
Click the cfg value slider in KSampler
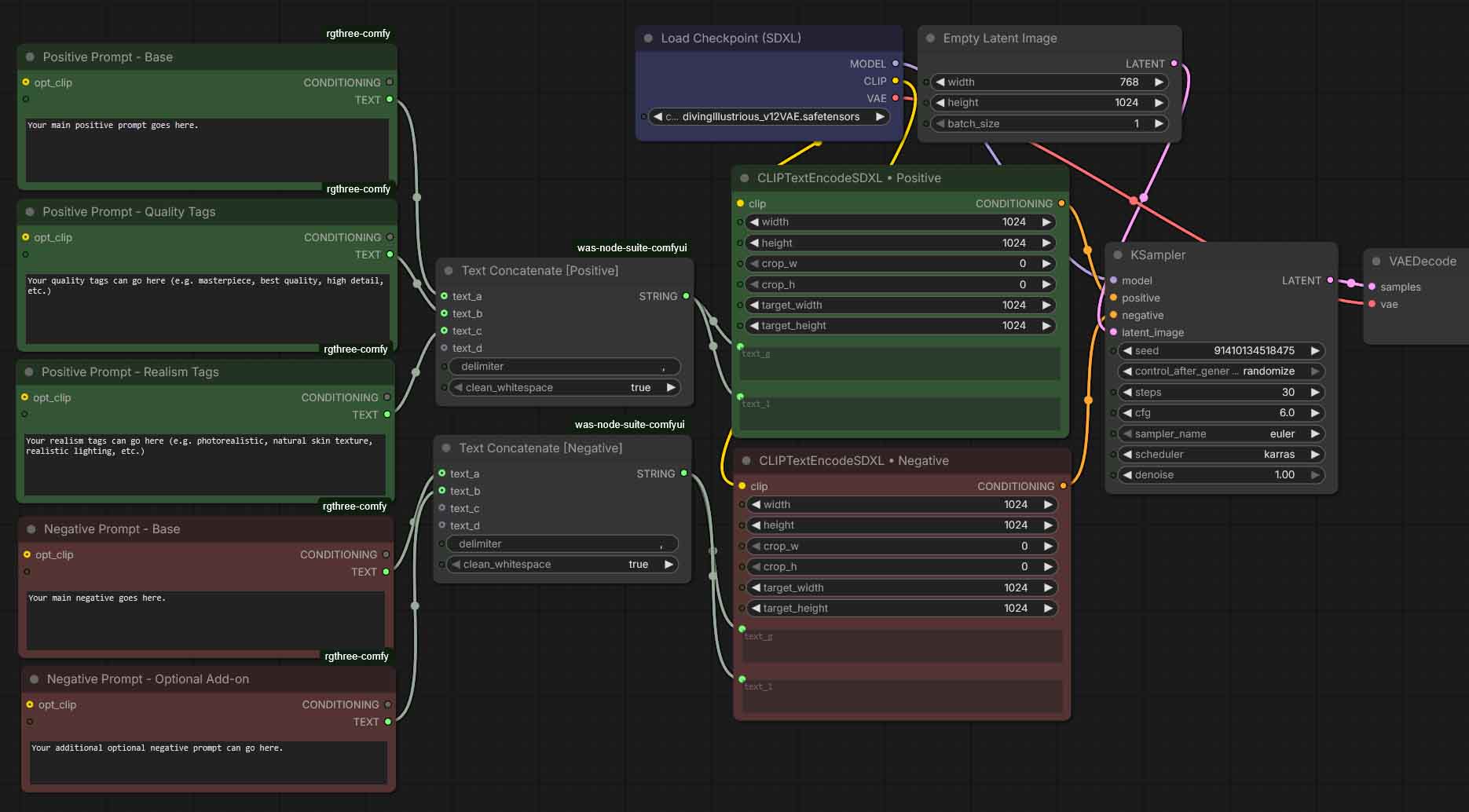click(1220, 412)
